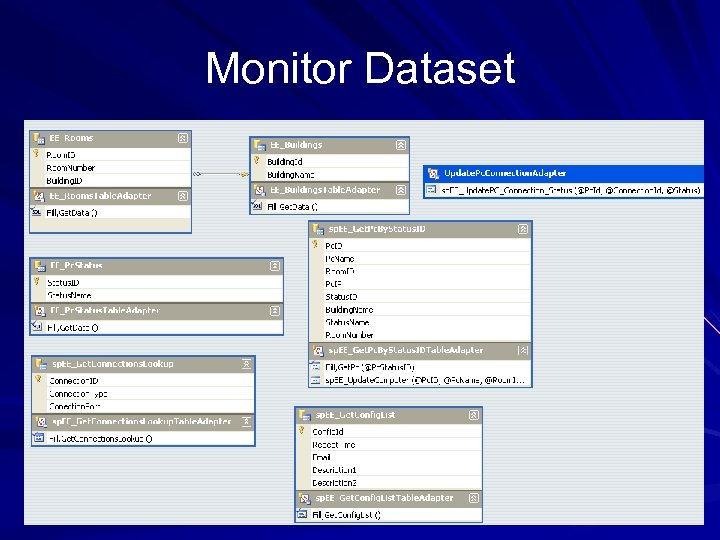Click the EE_Rooms table icon
Image resolution: width=720 pixels, height=540 pixels.
[x=39, y=138]
